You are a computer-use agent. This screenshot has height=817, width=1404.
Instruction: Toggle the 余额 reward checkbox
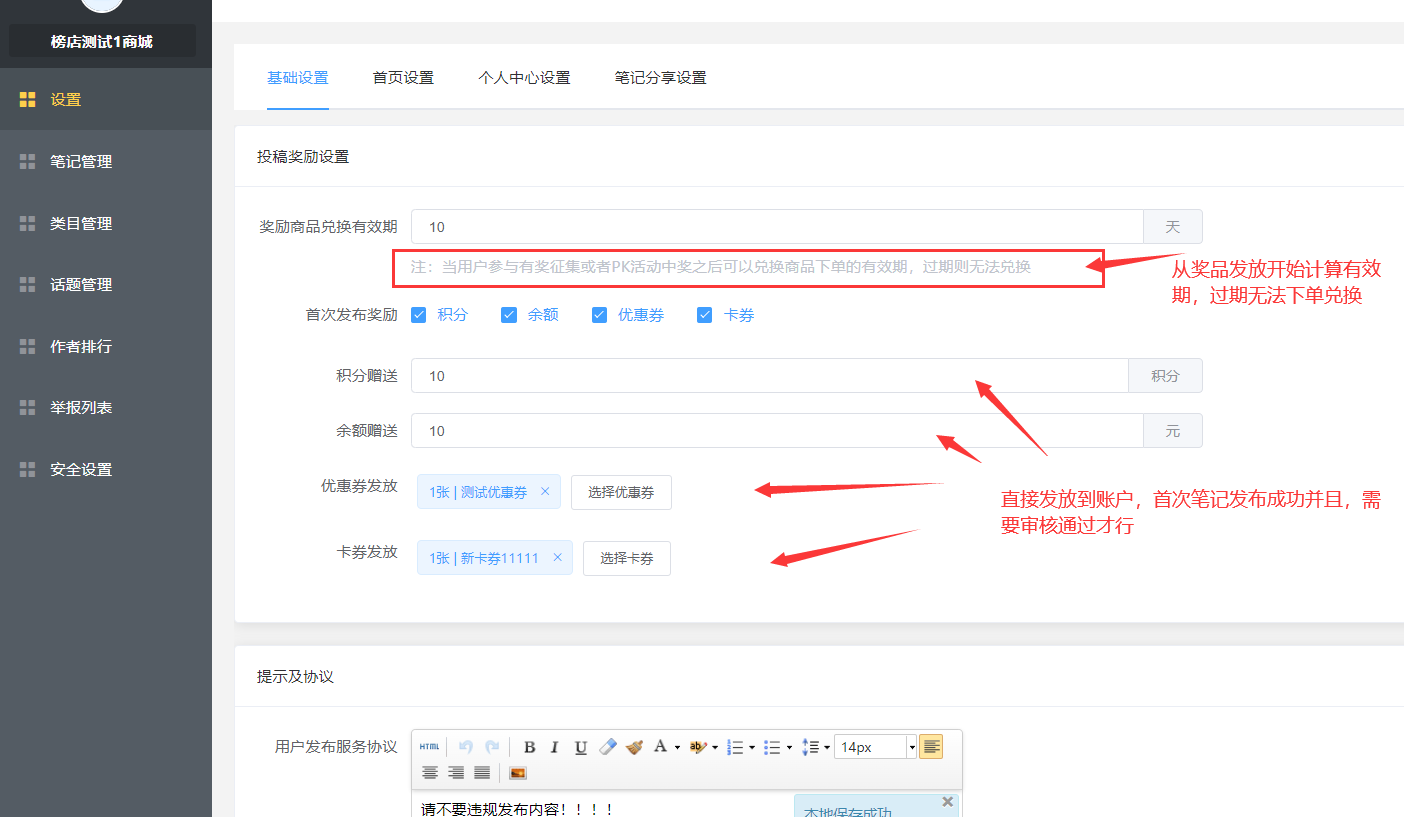509,314
